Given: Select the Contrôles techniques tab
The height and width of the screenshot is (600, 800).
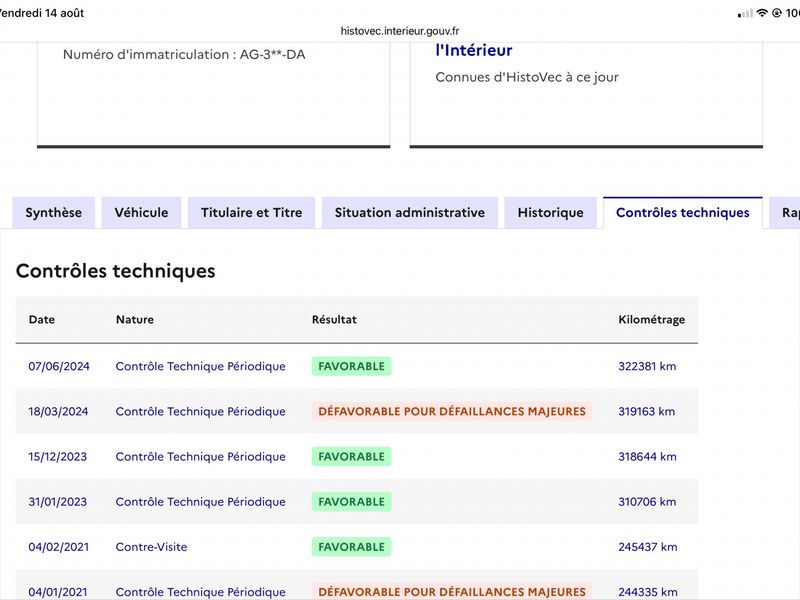Looking at the screenshot, I should 683,212.
